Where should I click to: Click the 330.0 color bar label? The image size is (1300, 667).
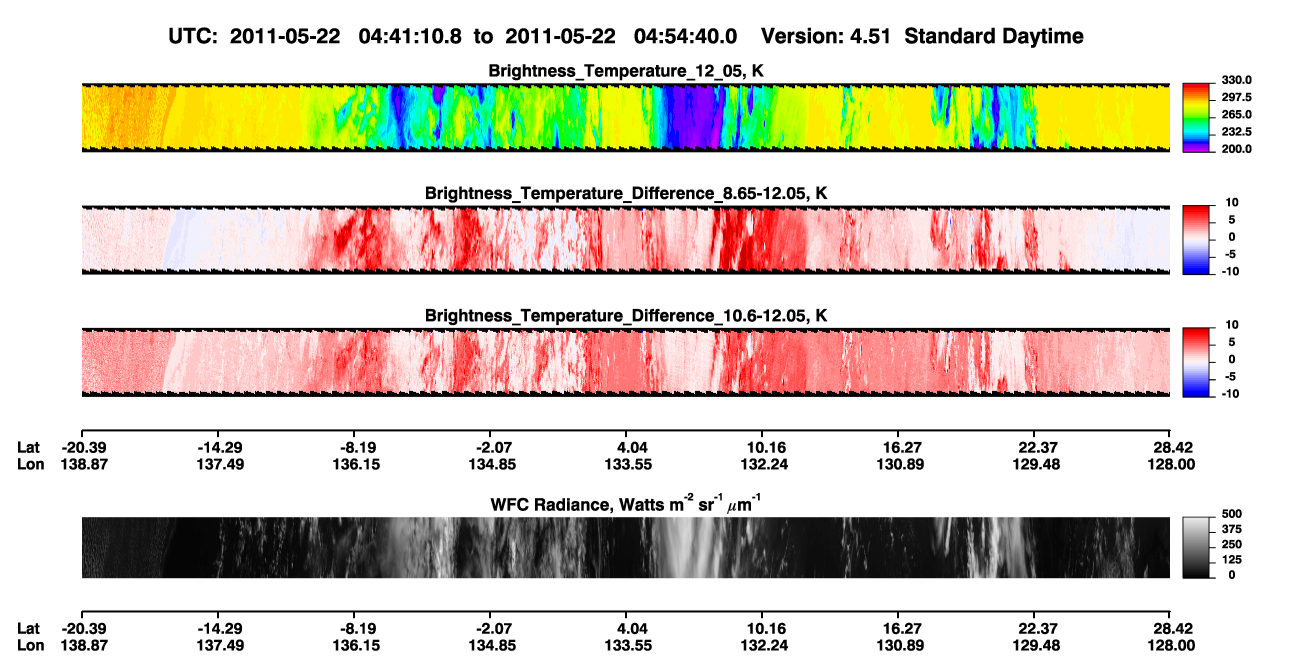coord(1237,80)
